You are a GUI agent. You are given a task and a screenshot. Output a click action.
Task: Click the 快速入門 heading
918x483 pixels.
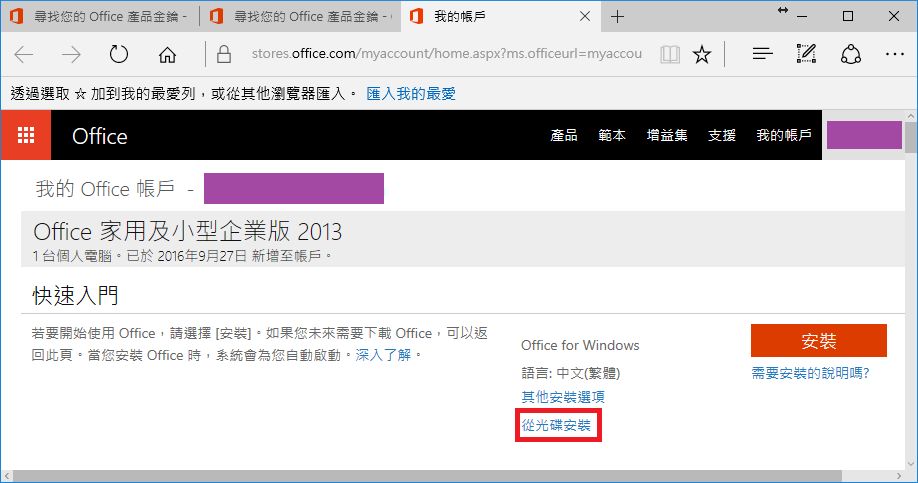point(76,296)
